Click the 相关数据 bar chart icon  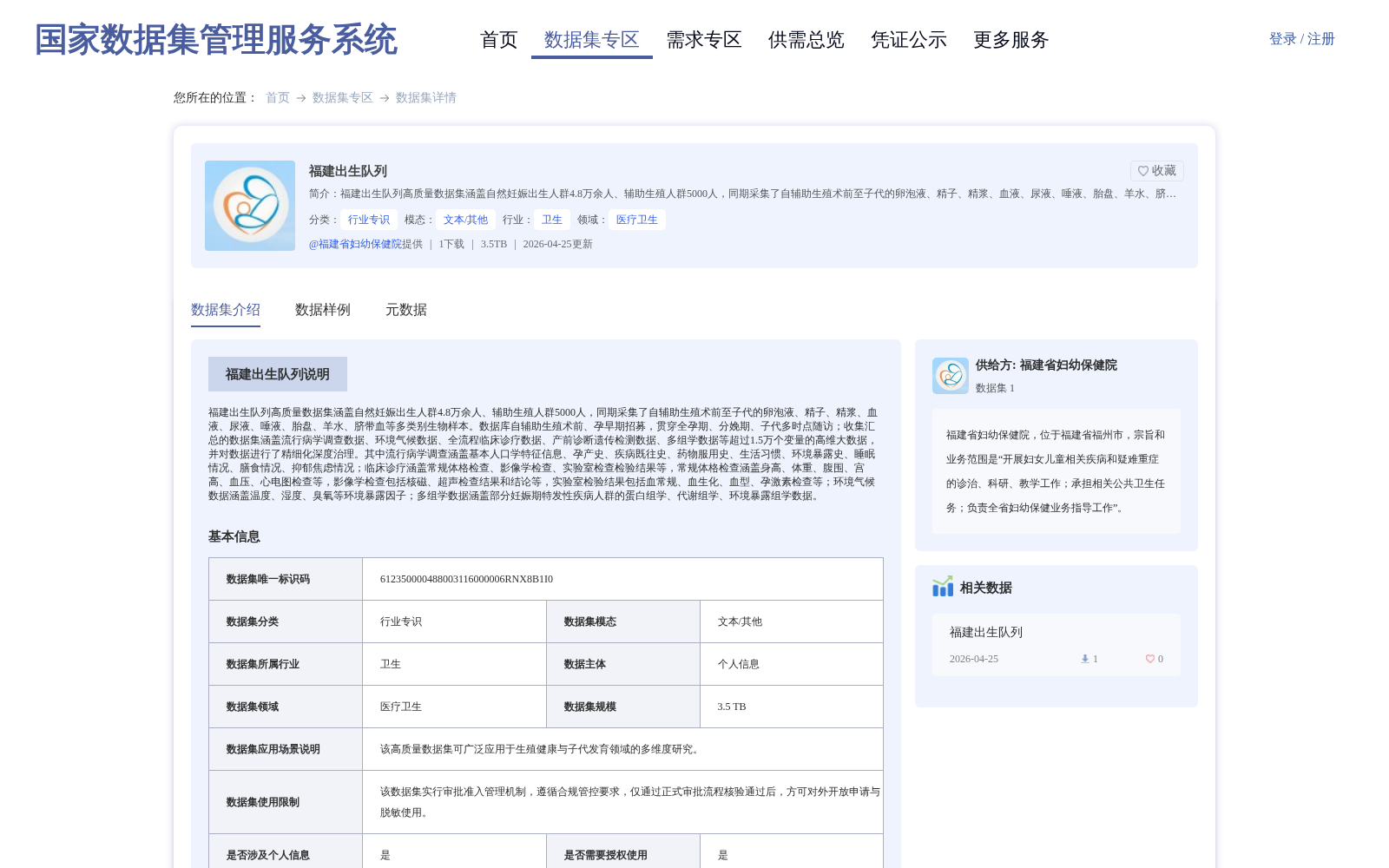click(x=943, y=587)
